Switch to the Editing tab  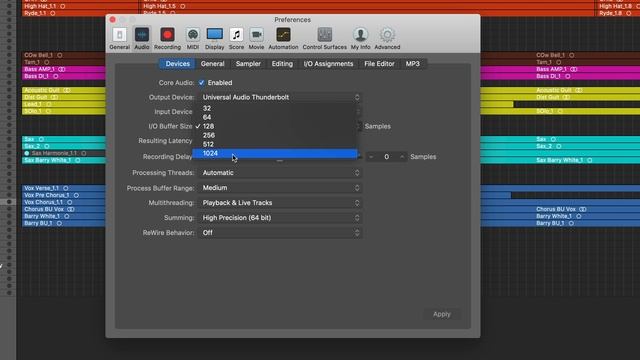[282, 64]
